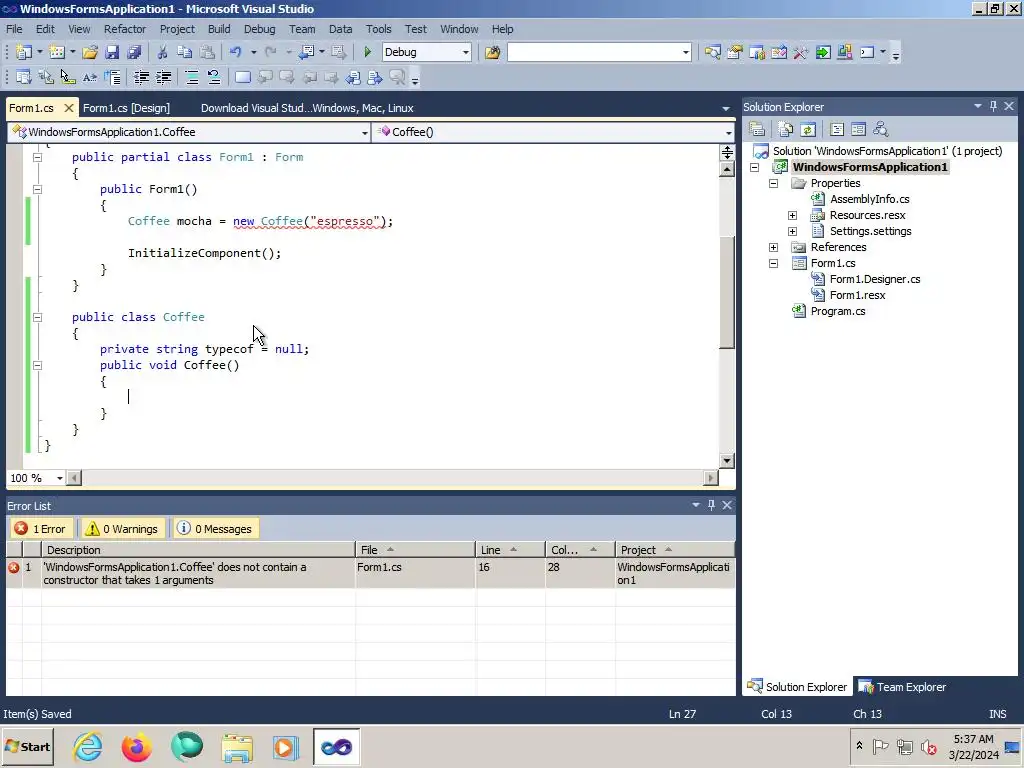Switch to the Form1.cs [Design] tab
Image resolution: width=1024 pixels, height=768 pixels.
pyautogui.click(x=126, y=108)
